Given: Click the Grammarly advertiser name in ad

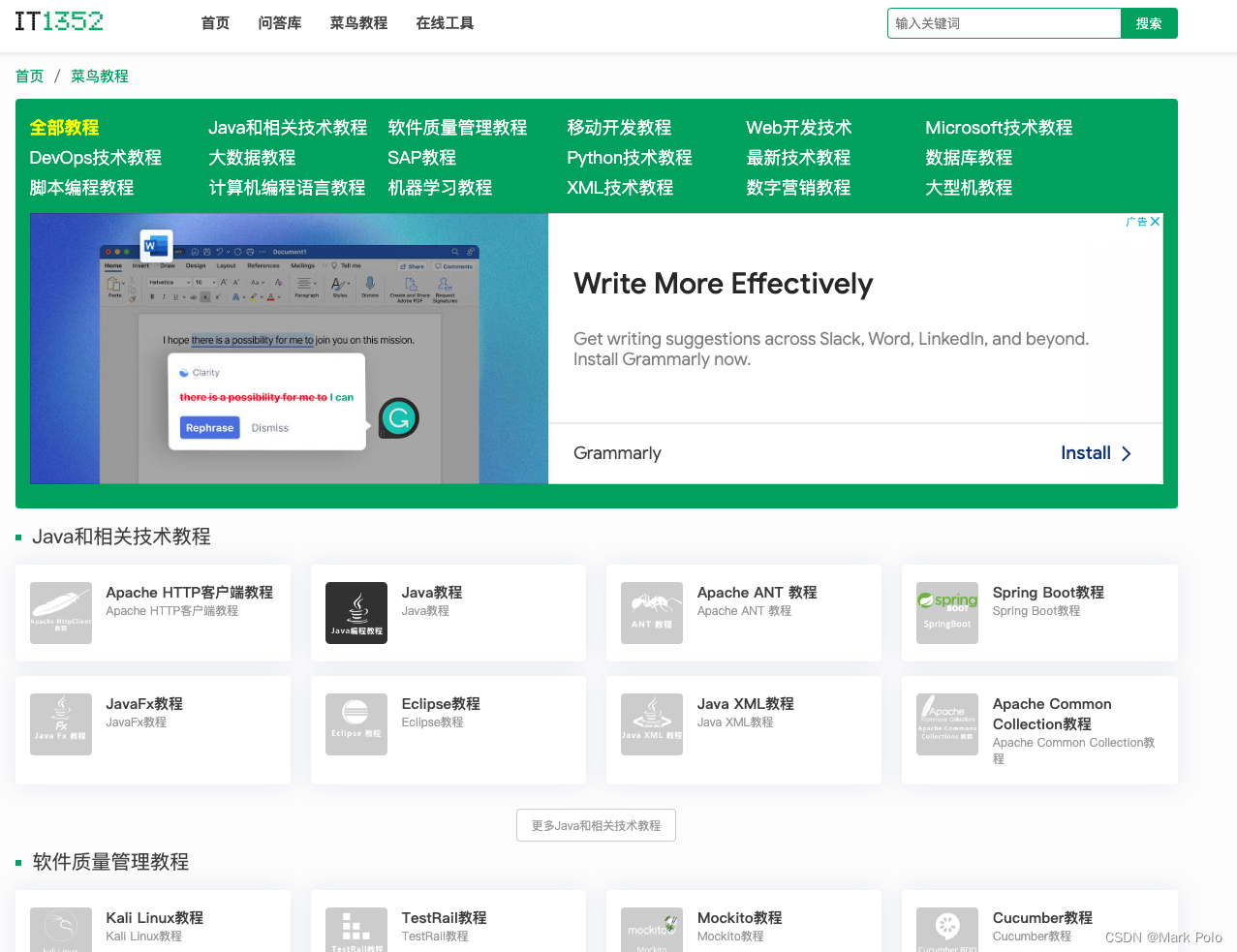Looking at the screenshot, I should tap(617, 453).
